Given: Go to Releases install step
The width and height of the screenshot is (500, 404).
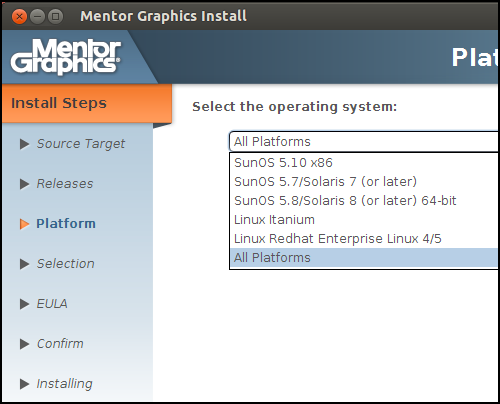Looking at the screenshot, I should (65, 184).
